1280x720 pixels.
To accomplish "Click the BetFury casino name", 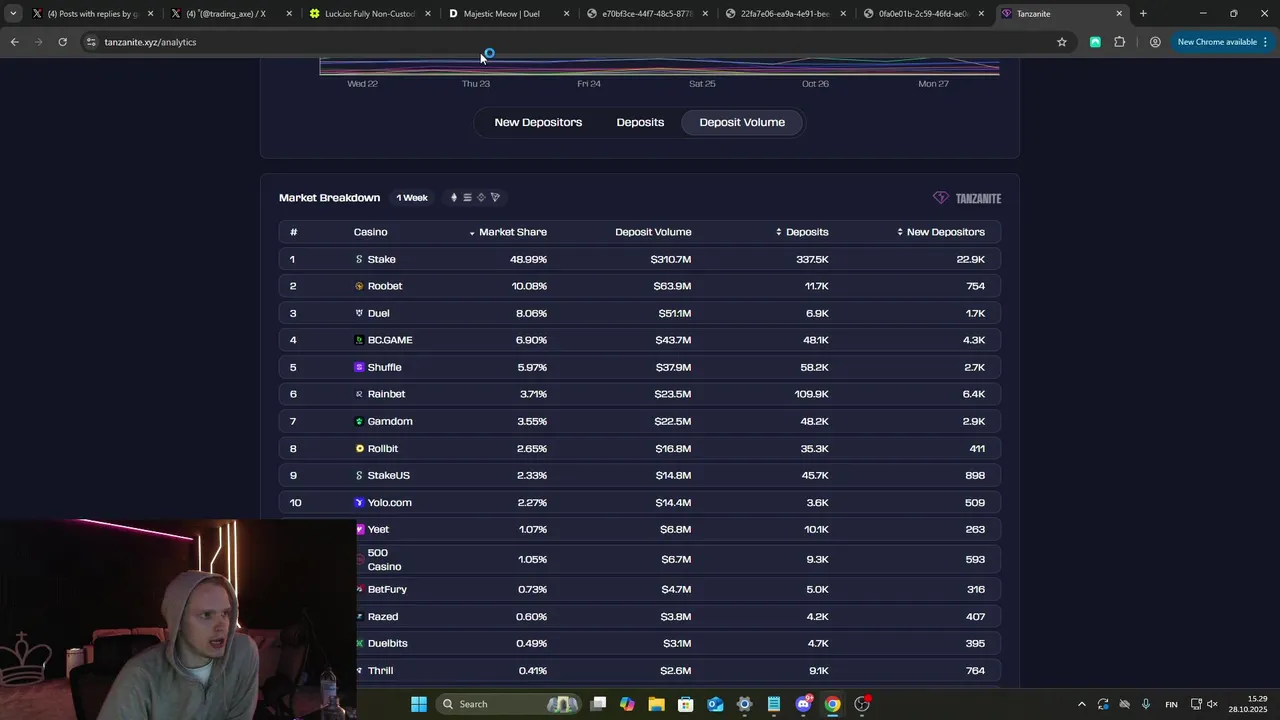I will point(387,589).
